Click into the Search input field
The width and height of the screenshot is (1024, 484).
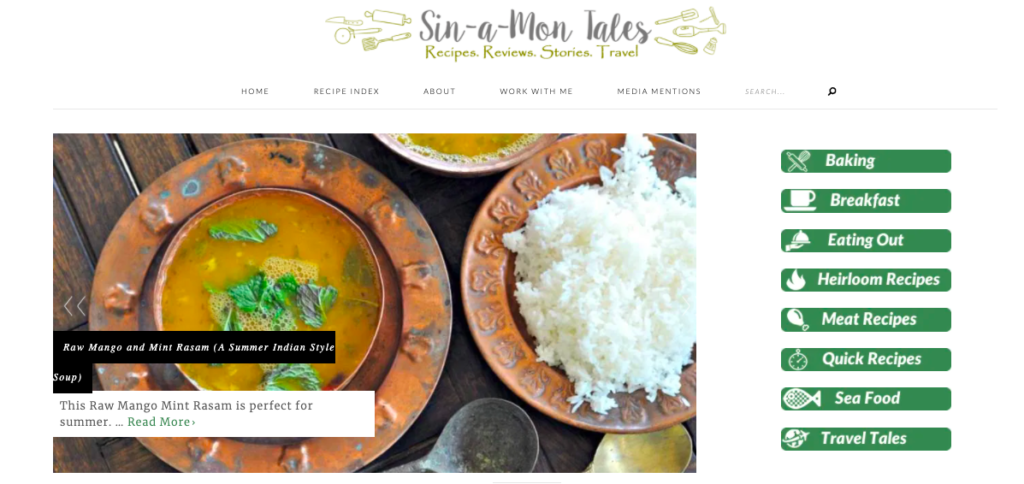781,91
